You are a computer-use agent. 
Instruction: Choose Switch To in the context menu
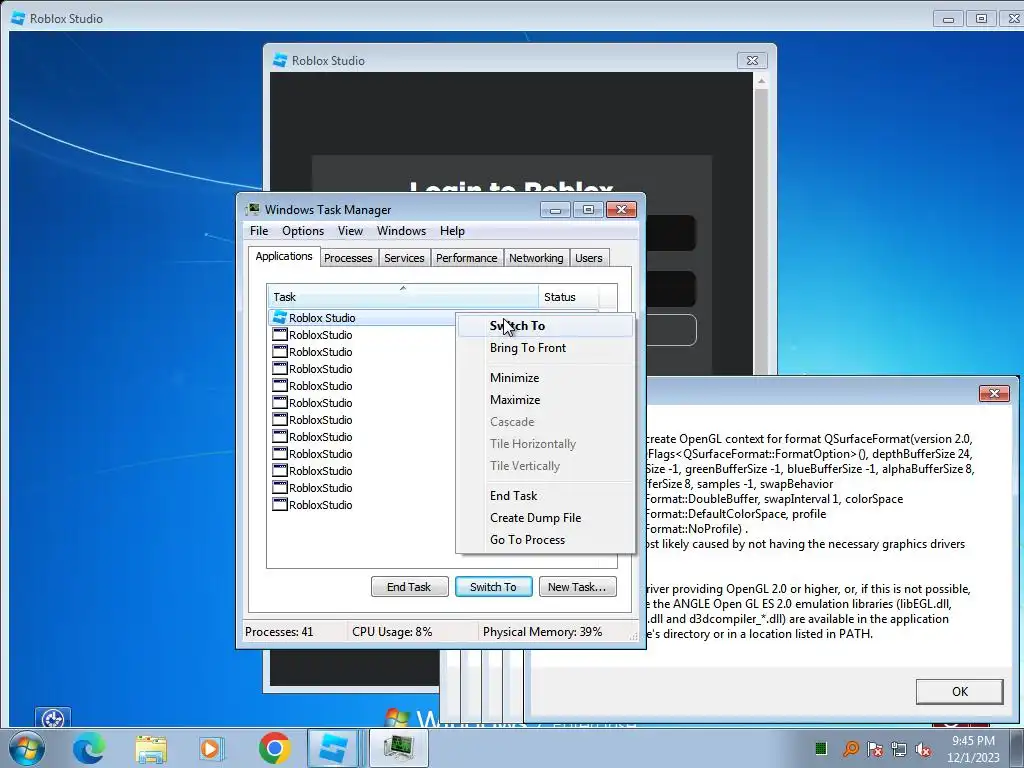[x=545, y=326]
